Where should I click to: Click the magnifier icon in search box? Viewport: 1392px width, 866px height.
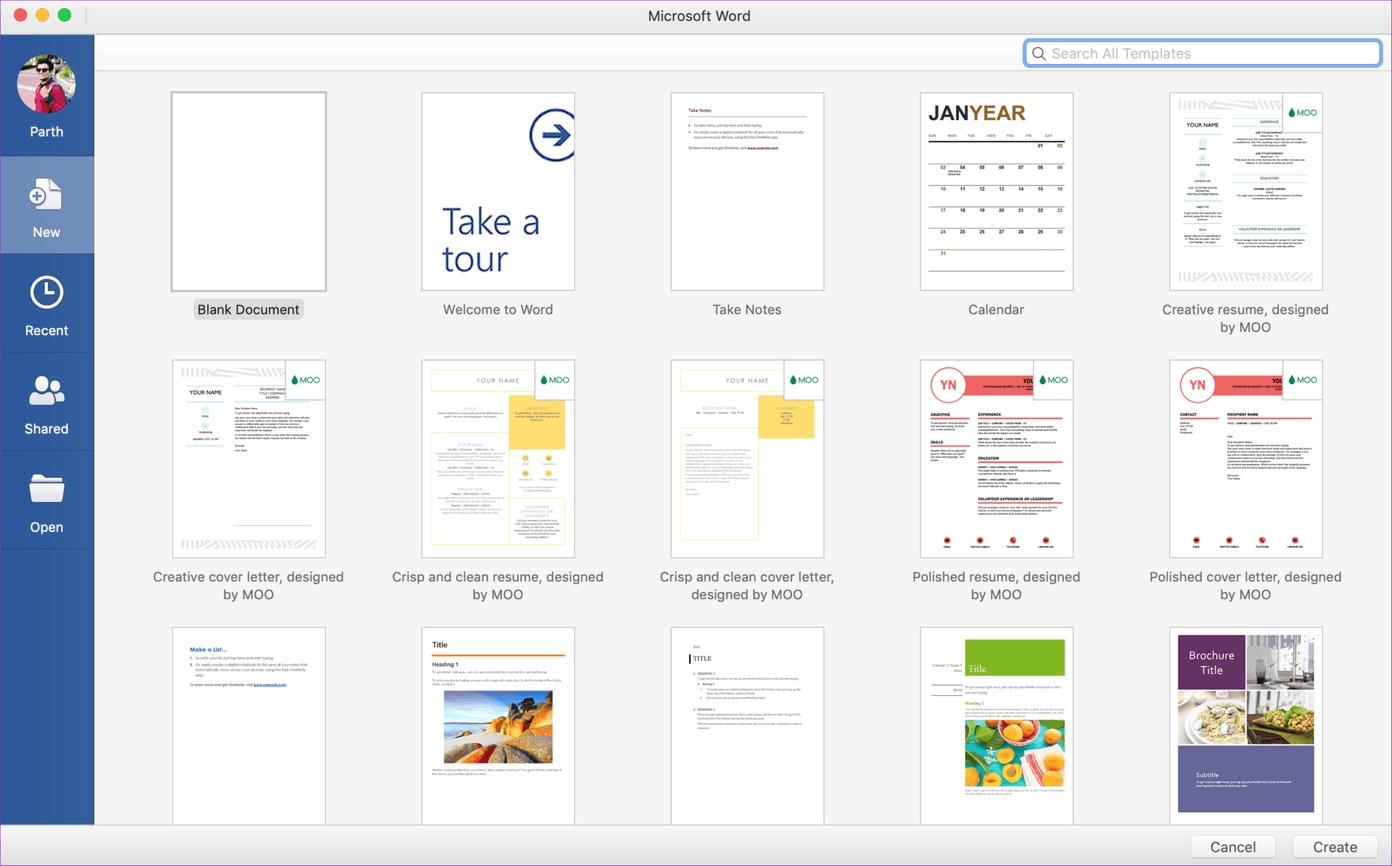tap(1039, 54)
